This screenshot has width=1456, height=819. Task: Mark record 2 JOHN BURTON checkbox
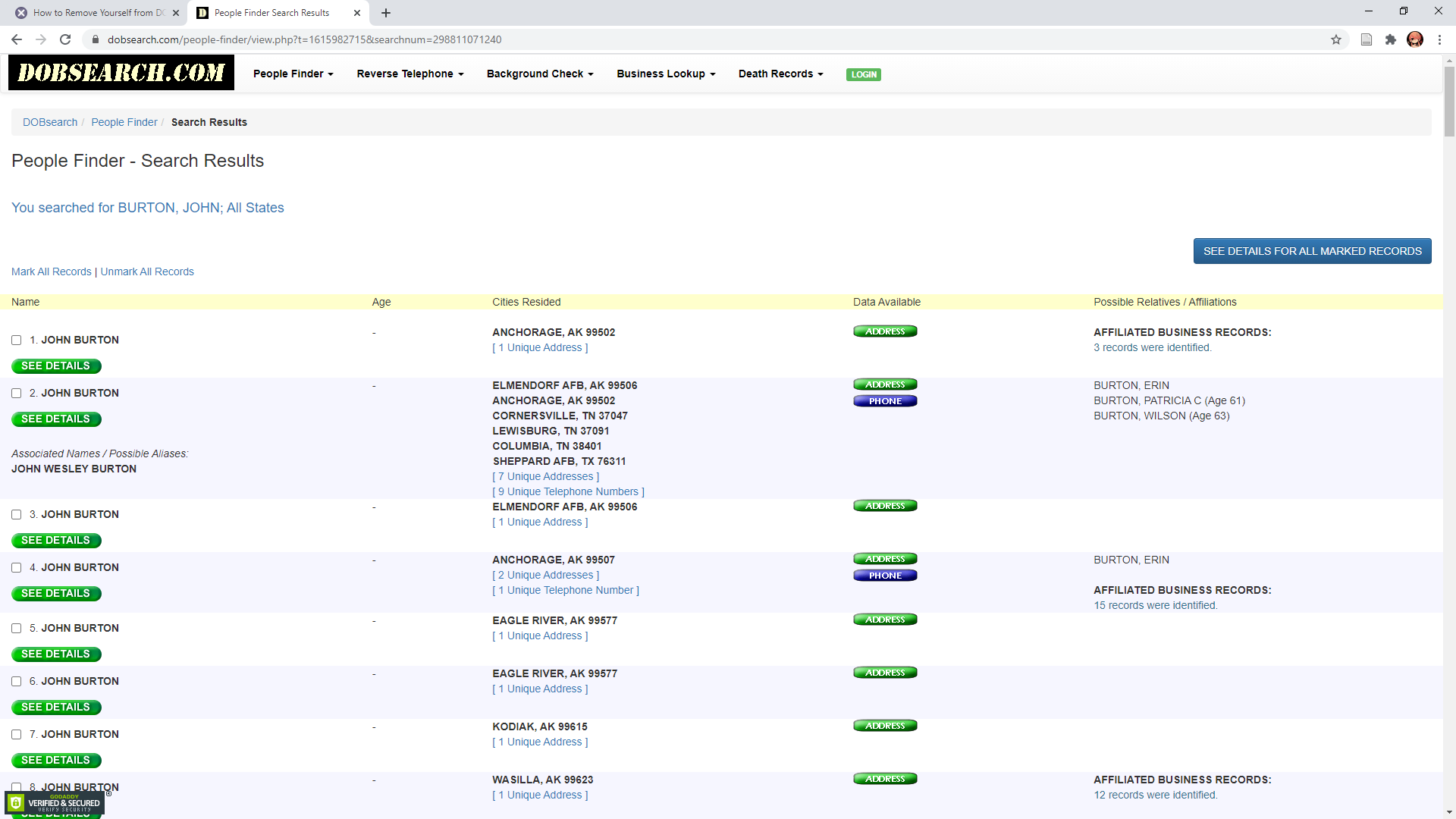tap(16, 394)
